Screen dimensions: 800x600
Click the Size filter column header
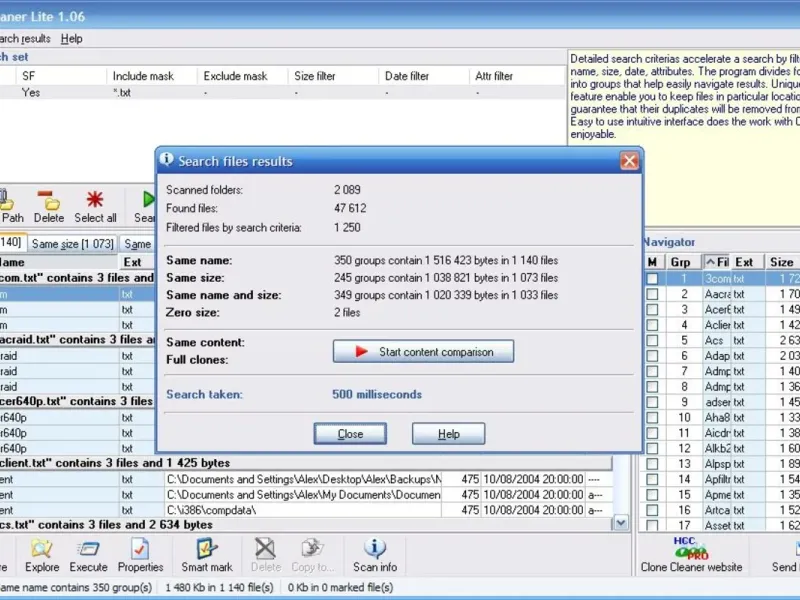point(333,76)
